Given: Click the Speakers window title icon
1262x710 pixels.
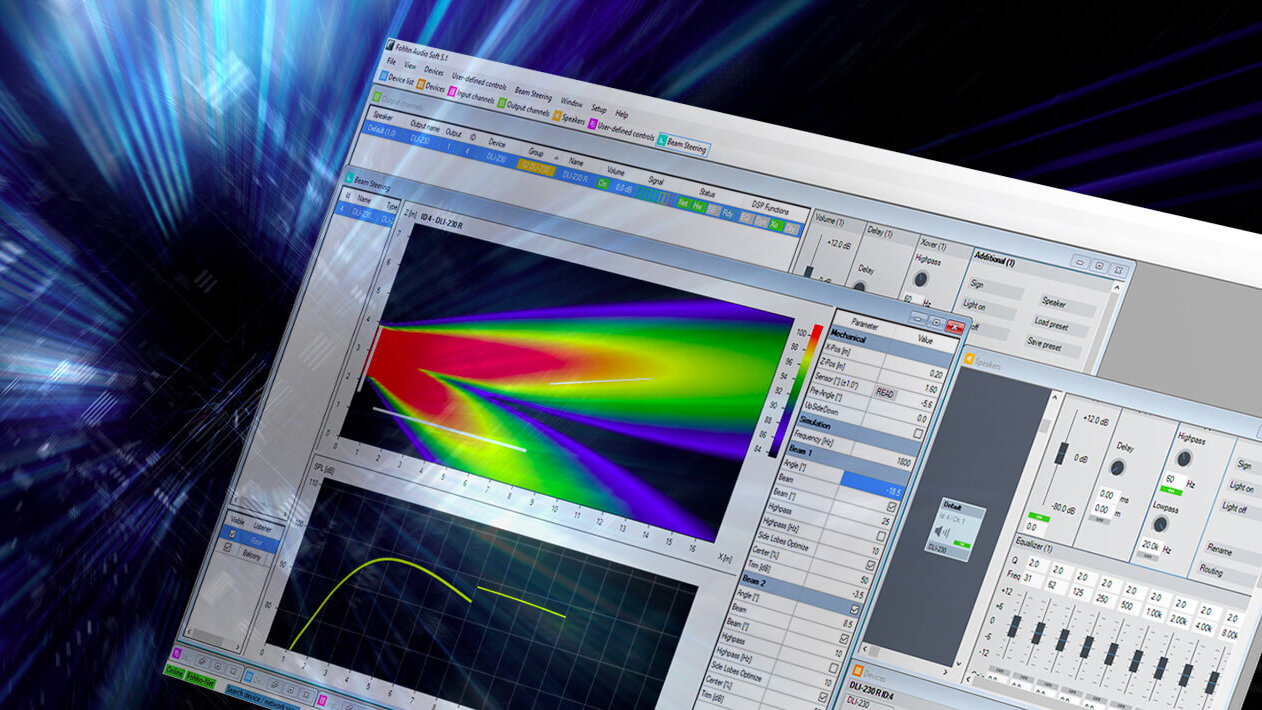Looking at the screenshot, I should coord(968,359).
